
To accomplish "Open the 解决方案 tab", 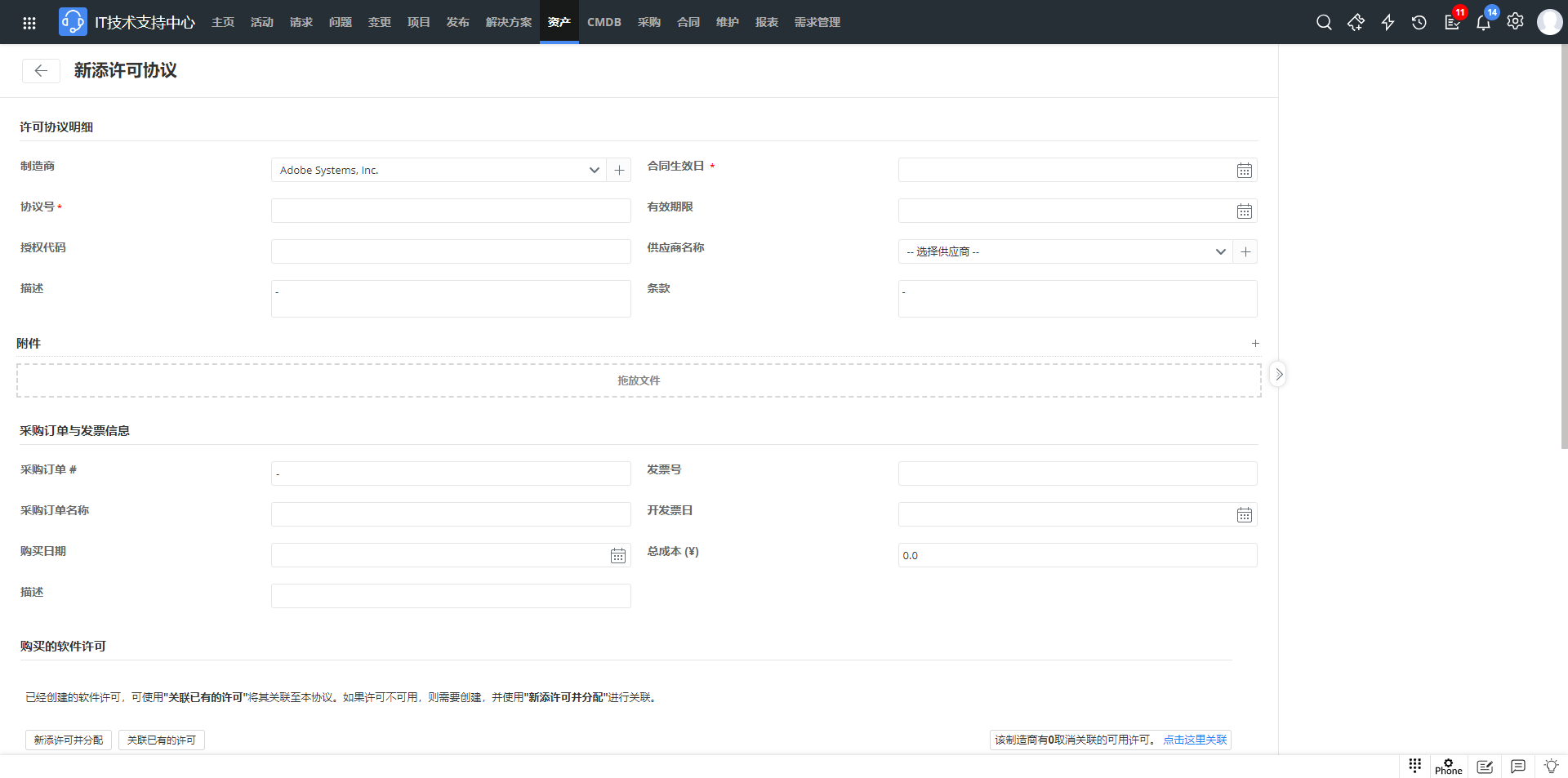I will click(509, 22).
